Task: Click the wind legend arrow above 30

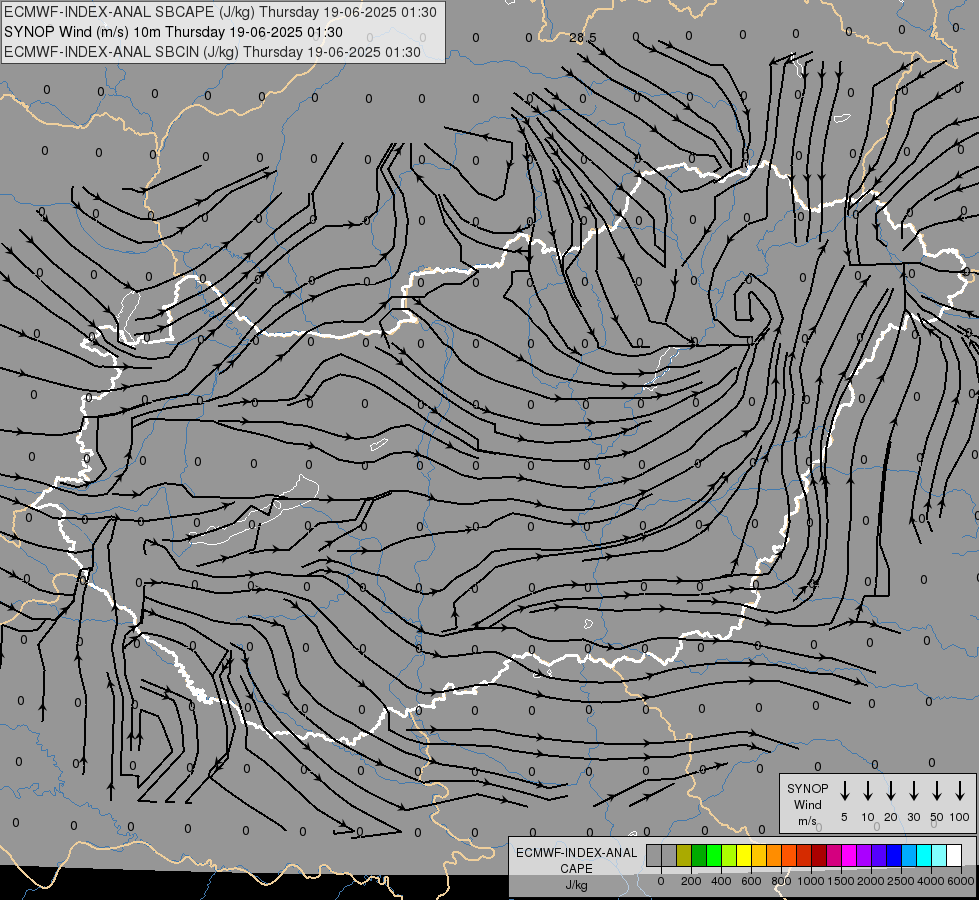Action: click(913, 790)
